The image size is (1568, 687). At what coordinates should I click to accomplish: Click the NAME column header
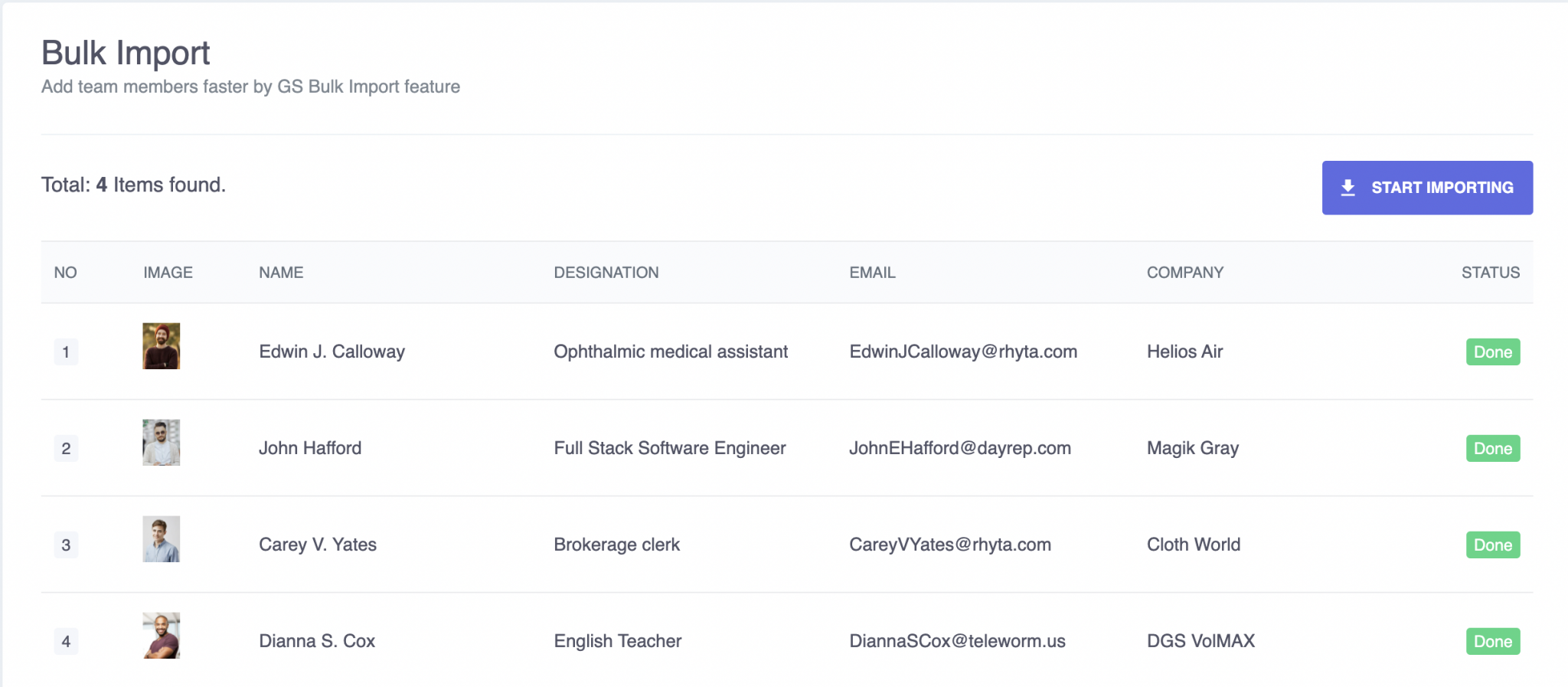(281, 273)
